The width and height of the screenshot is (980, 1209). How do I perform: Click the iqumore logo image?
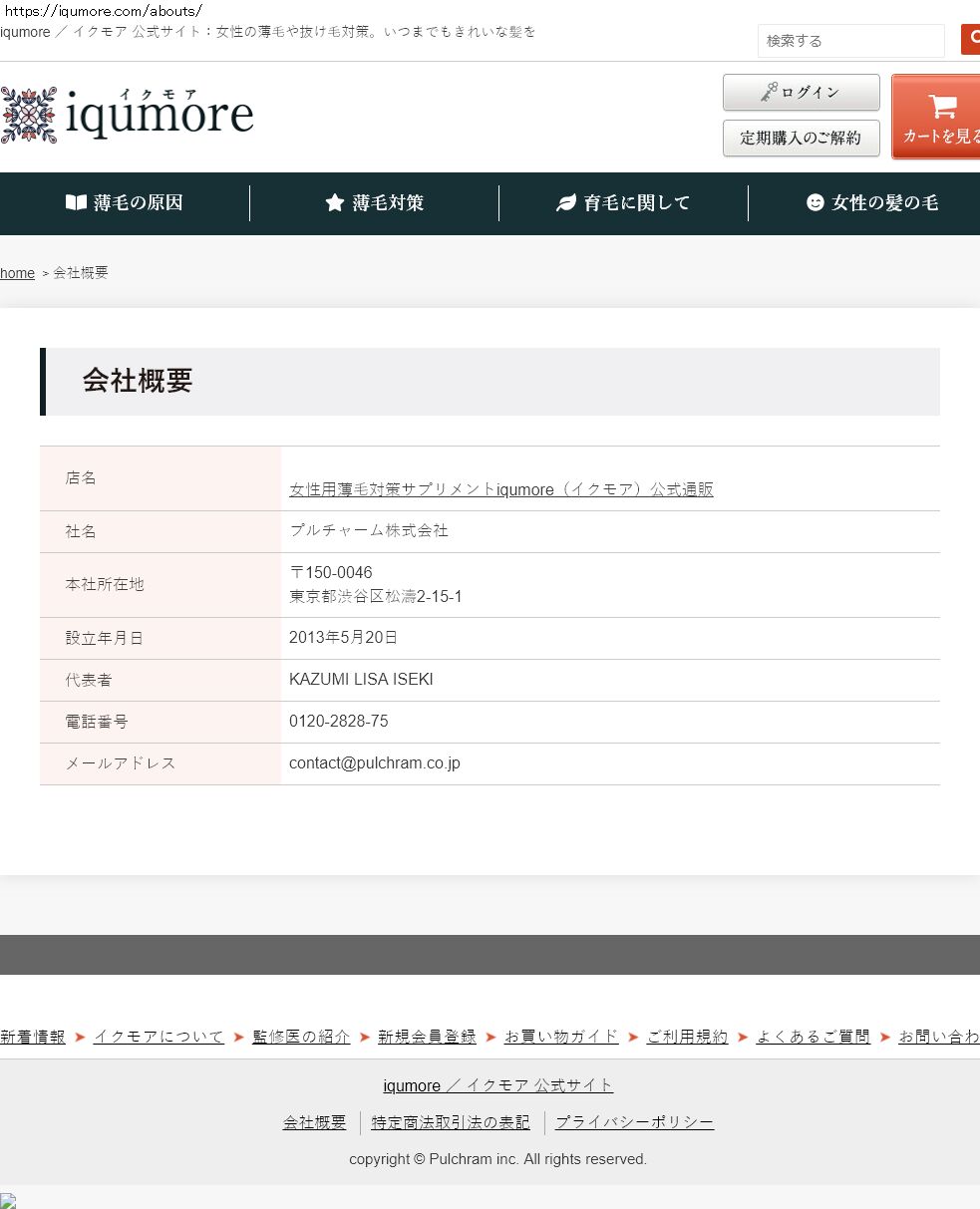(128, 115)
